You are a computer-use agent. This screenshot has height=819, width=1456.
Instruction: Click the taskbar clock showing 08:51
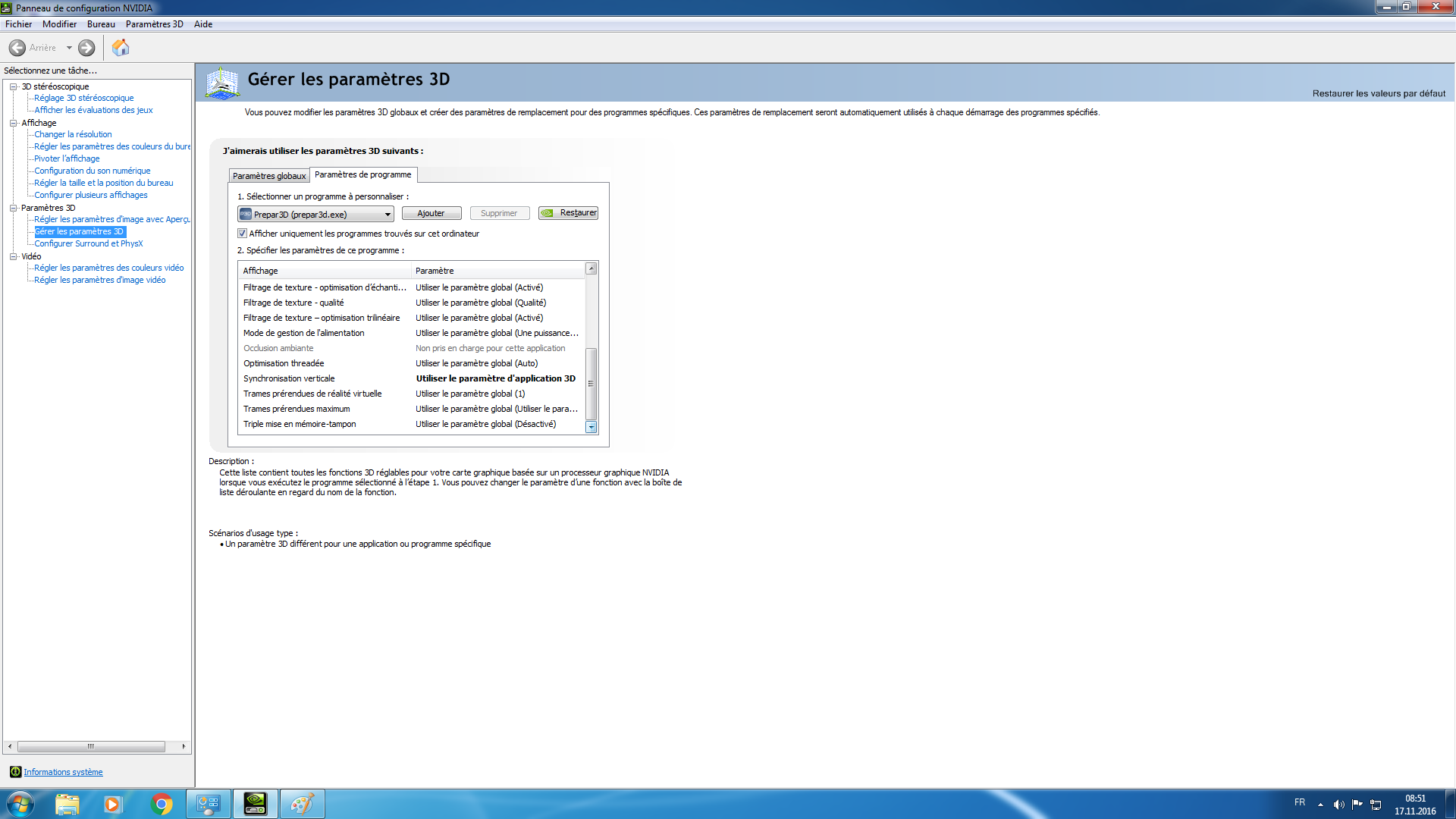coord(1415,799)
